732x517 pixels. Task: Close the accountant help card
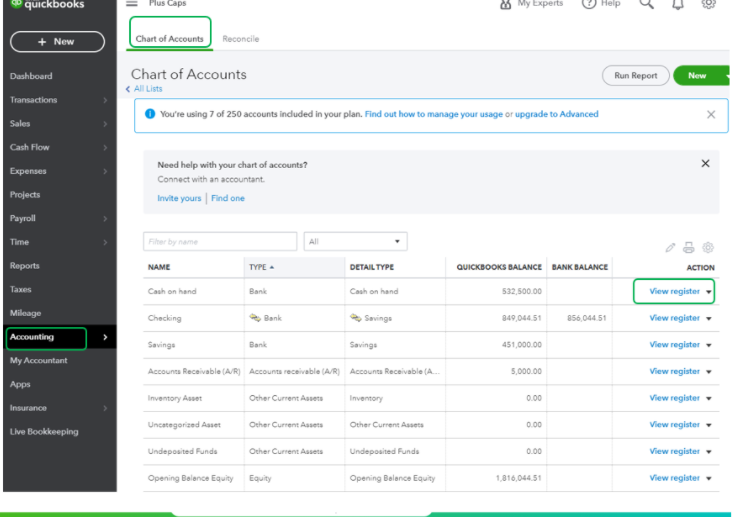705,163
